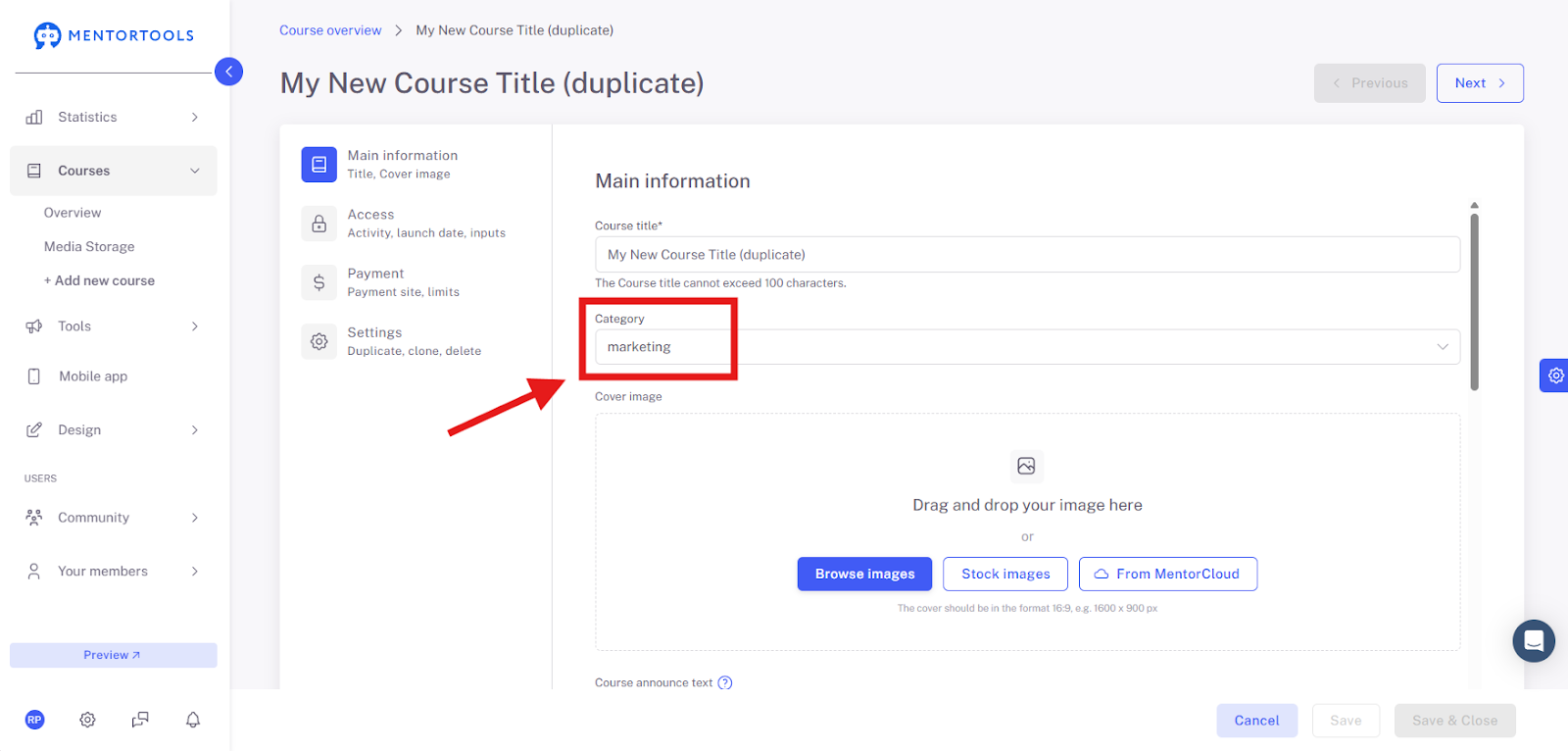Click the Main information book icon
Image resolution: width=1568 pixels, height=751 pixels.
coord(318,165)
